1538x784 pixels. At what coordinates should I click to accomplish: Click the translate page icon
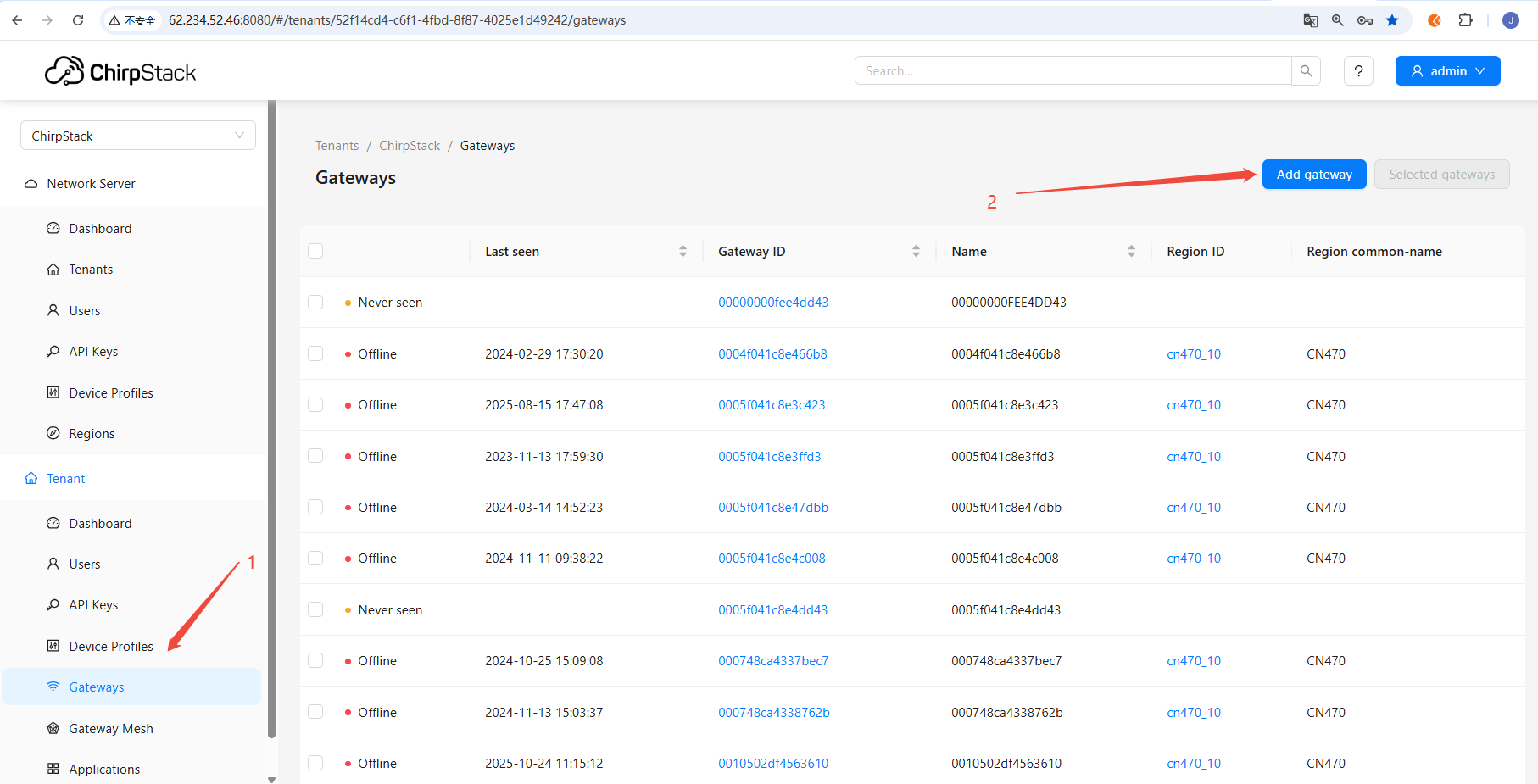[1310, 20]
